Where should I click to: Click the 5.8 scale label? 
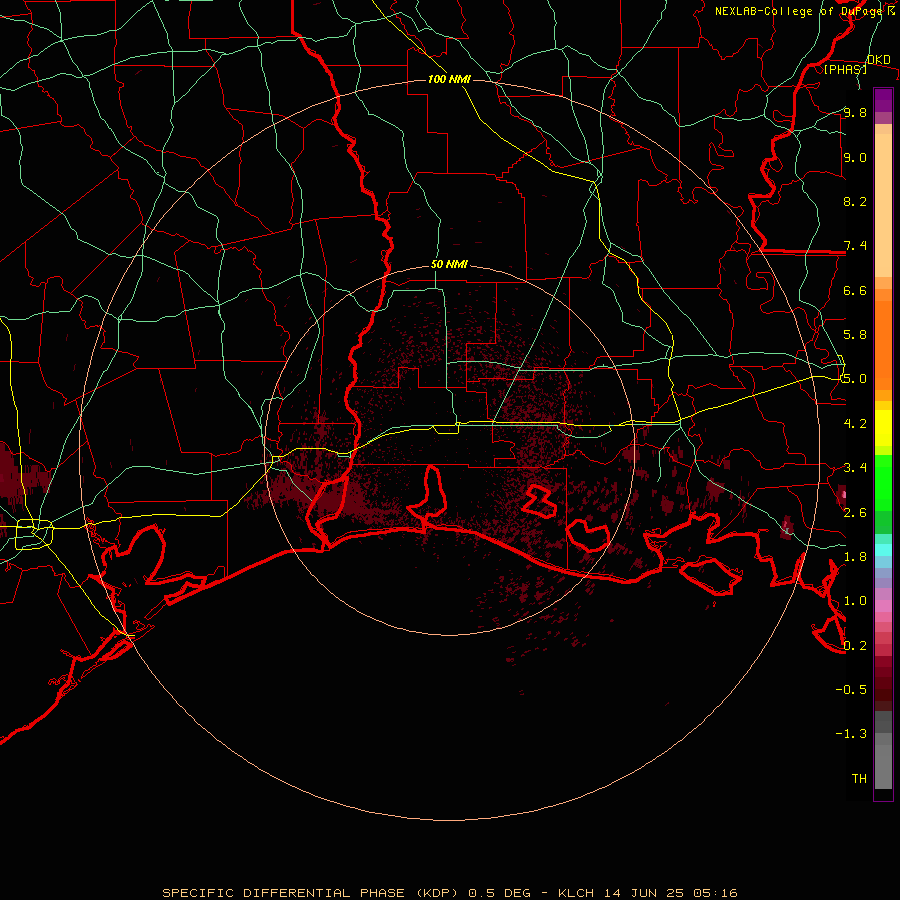tap(855, 334)
